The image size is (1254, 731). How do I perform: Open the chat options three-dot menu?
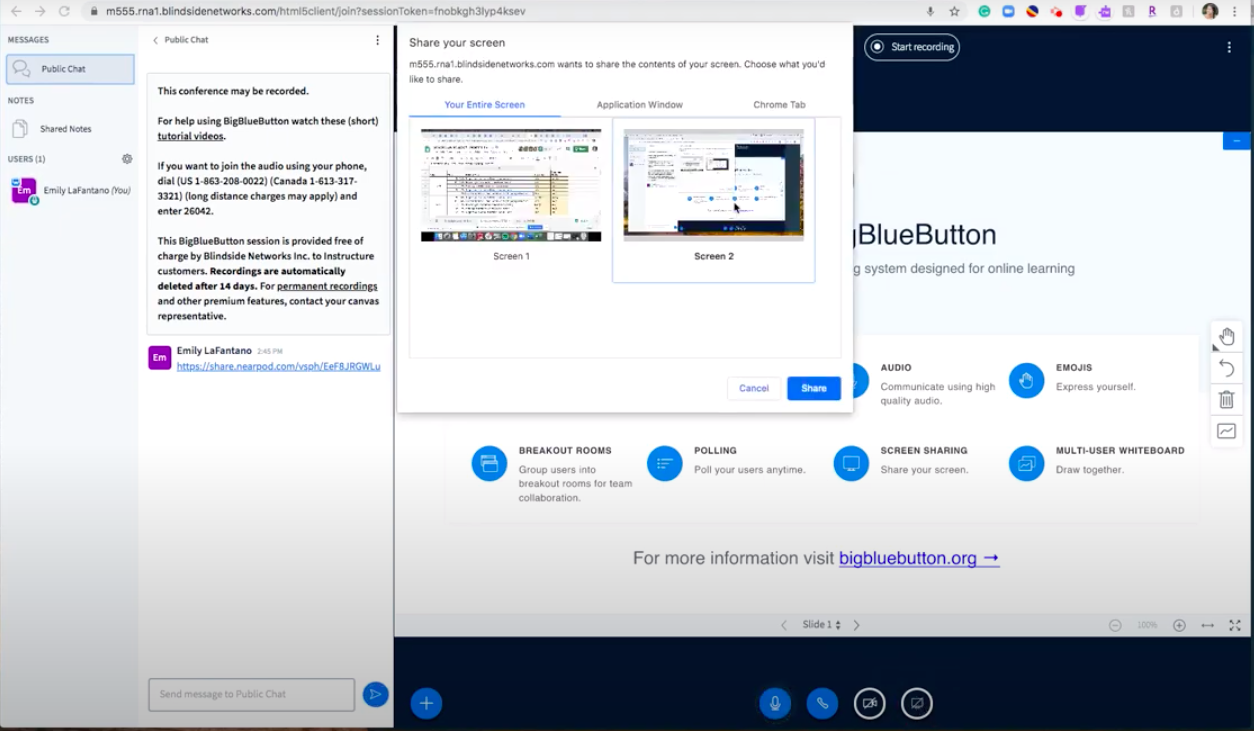[377, 40]
